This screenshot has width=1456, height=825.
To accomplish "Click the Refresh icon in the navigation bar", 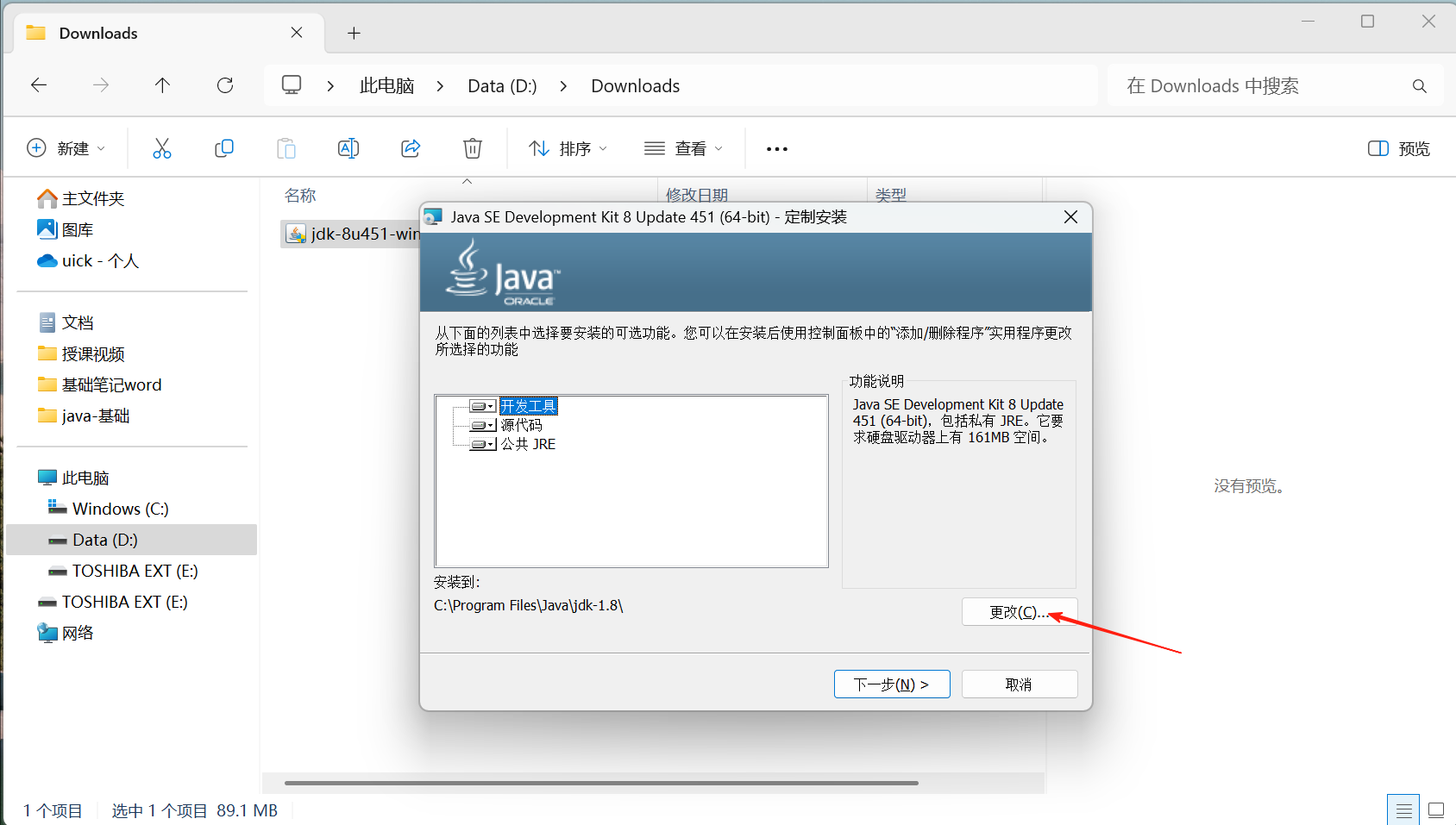I will (x=224, y=85).
